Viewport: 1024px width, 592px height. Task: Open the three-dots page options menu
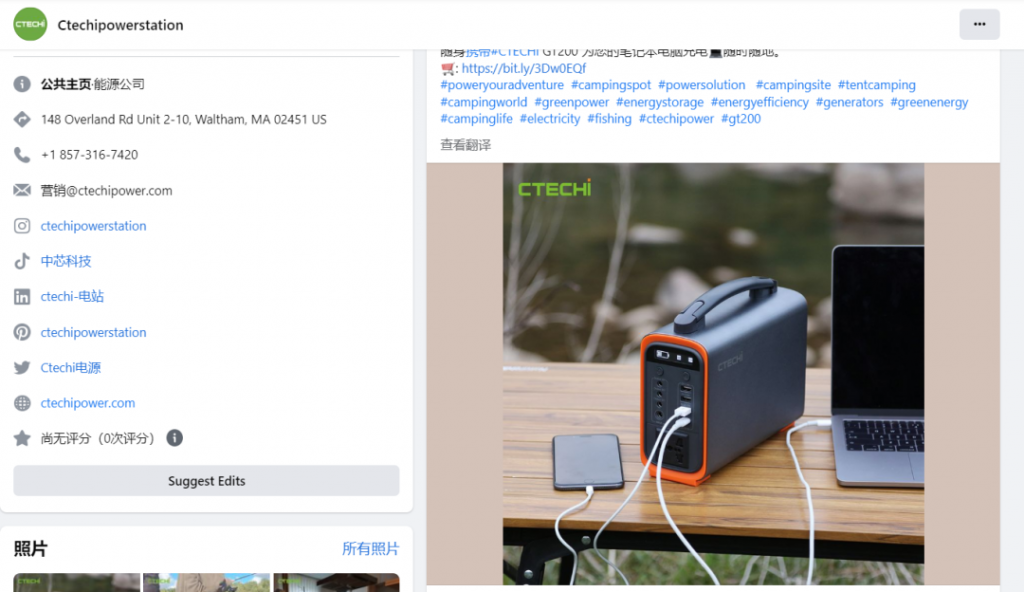pos(979,24)
